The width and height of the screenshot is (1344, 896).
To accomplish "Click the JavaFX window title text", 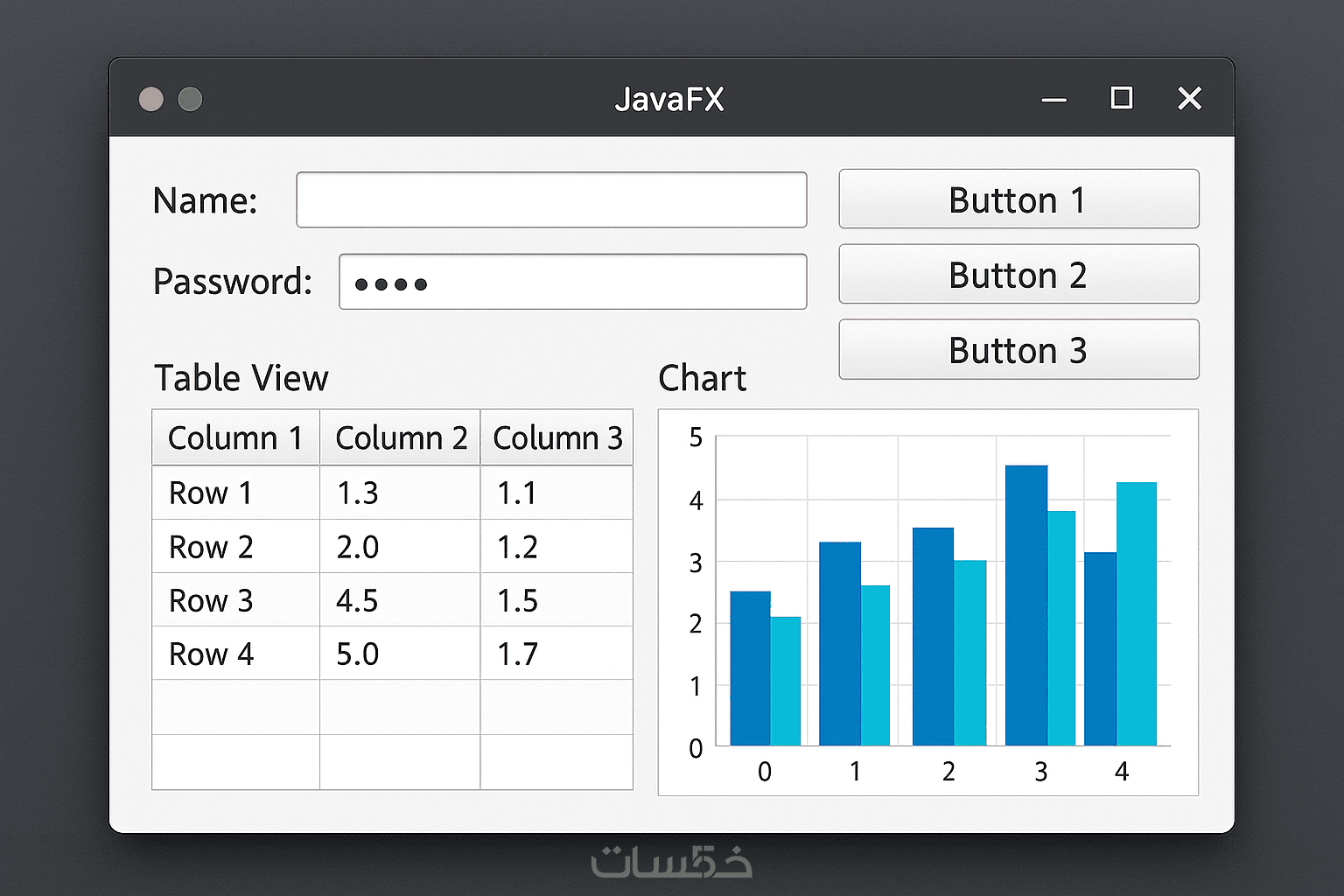I will pyautogui.click(x=669, y=100).
